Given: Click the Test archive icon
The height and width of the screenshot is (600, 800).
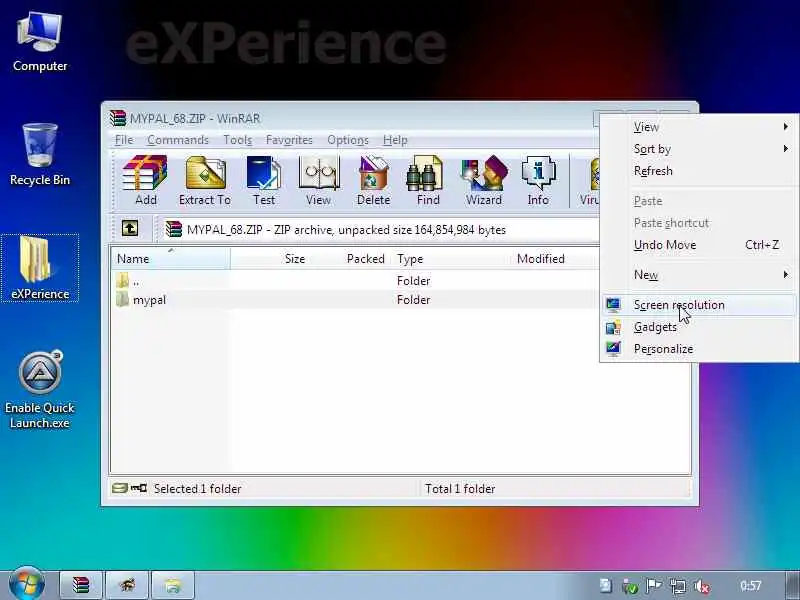Looking at the screenshot, I should coord(264,181).
